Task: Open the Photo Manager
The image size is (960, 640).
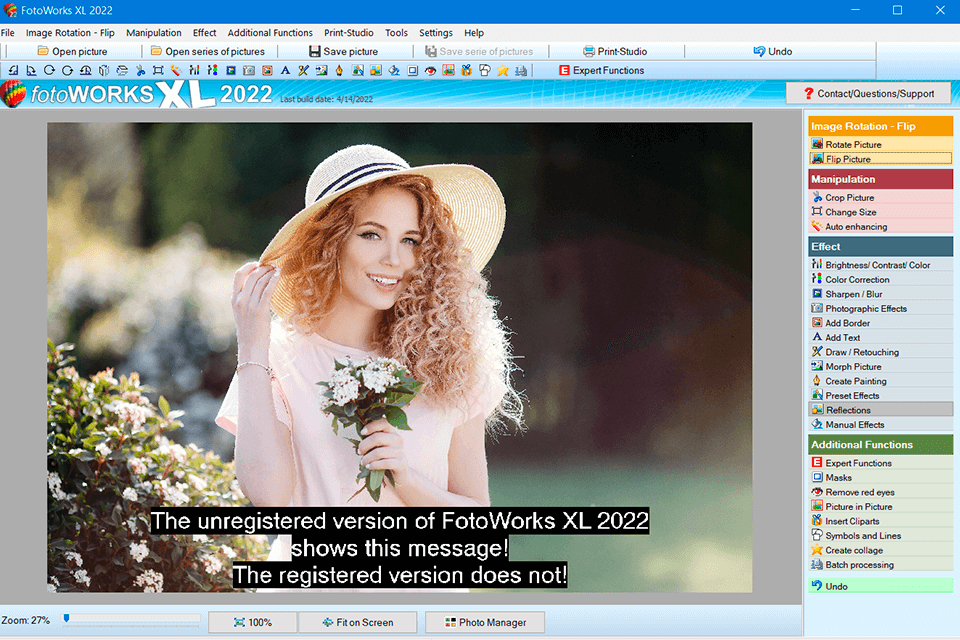Action: click(x=485, y=622)
